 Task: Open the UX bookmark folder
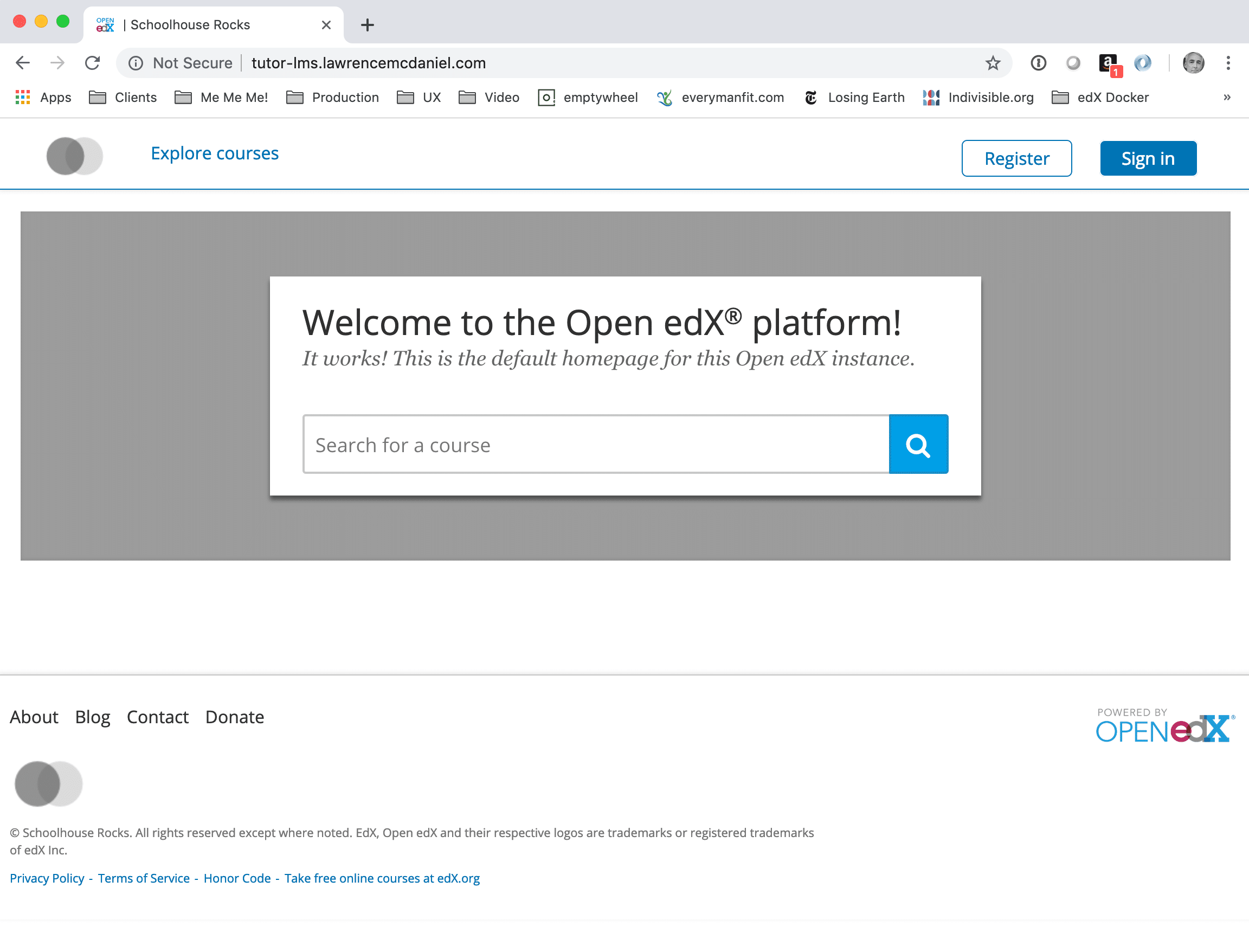click(x=419, y=98)
